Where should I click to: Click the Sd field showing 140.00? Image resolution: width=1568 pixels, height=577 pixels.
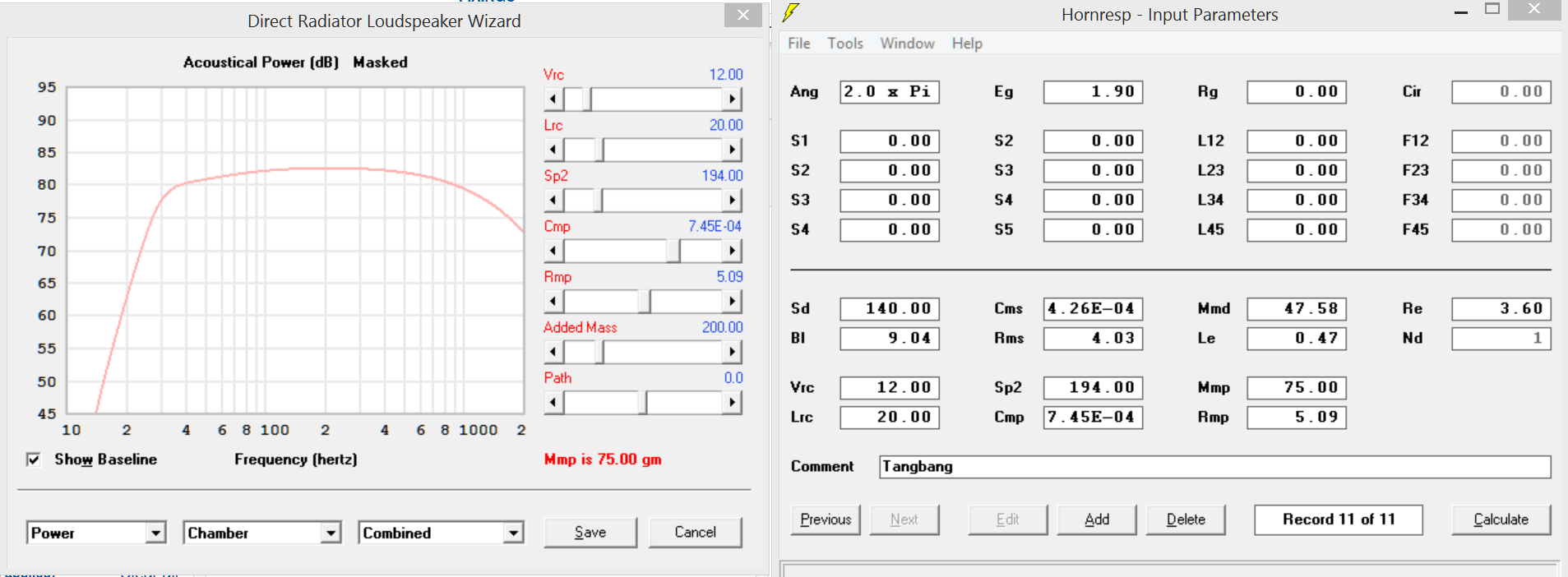pos(889,309)
